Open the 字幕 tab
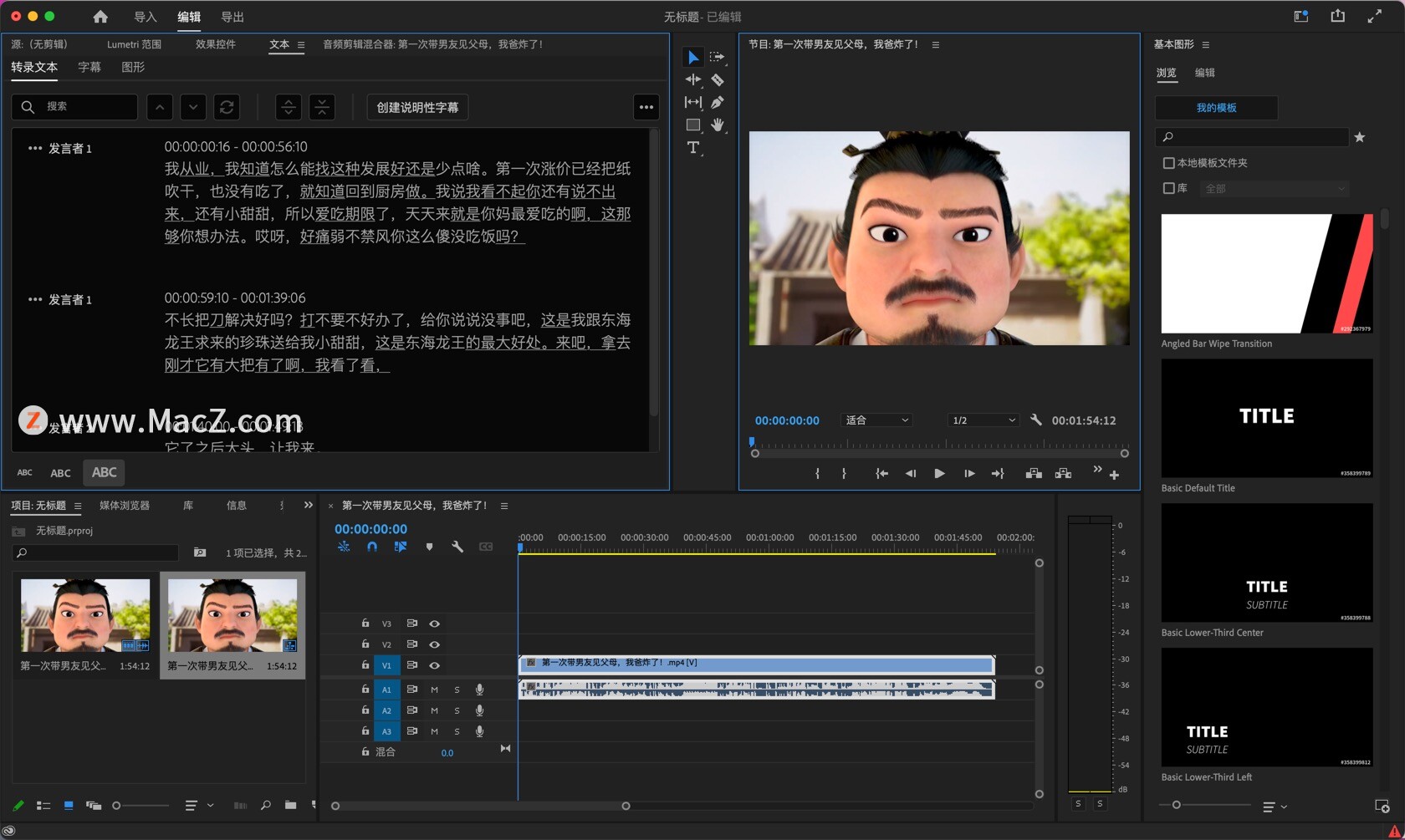The width and height of the screenshot is (1405, 840). [x=89, y=67]
